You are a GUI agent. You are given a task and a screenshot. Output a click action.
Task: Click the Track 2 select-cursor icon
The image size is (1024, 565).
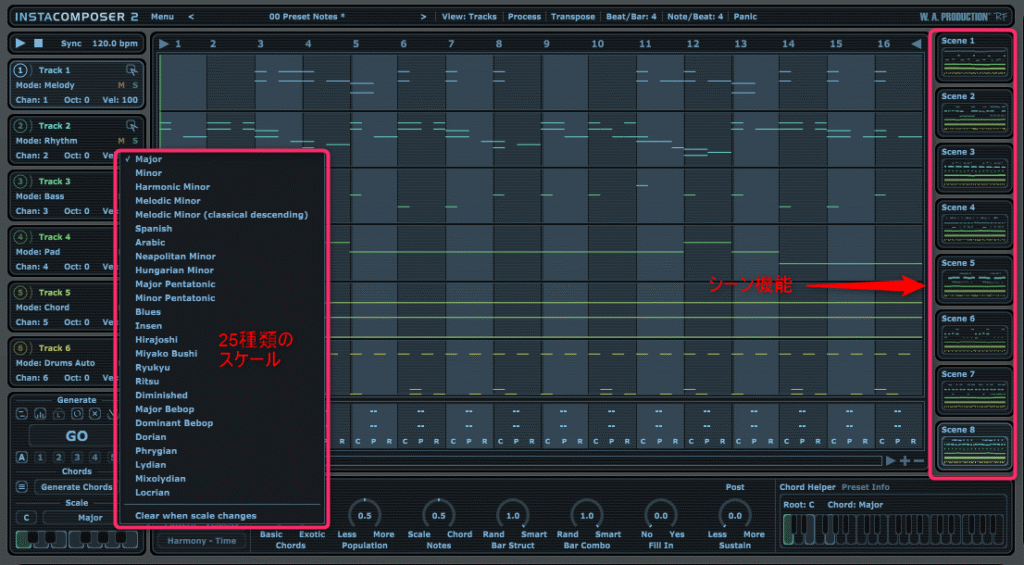click(x=132, y=125)
